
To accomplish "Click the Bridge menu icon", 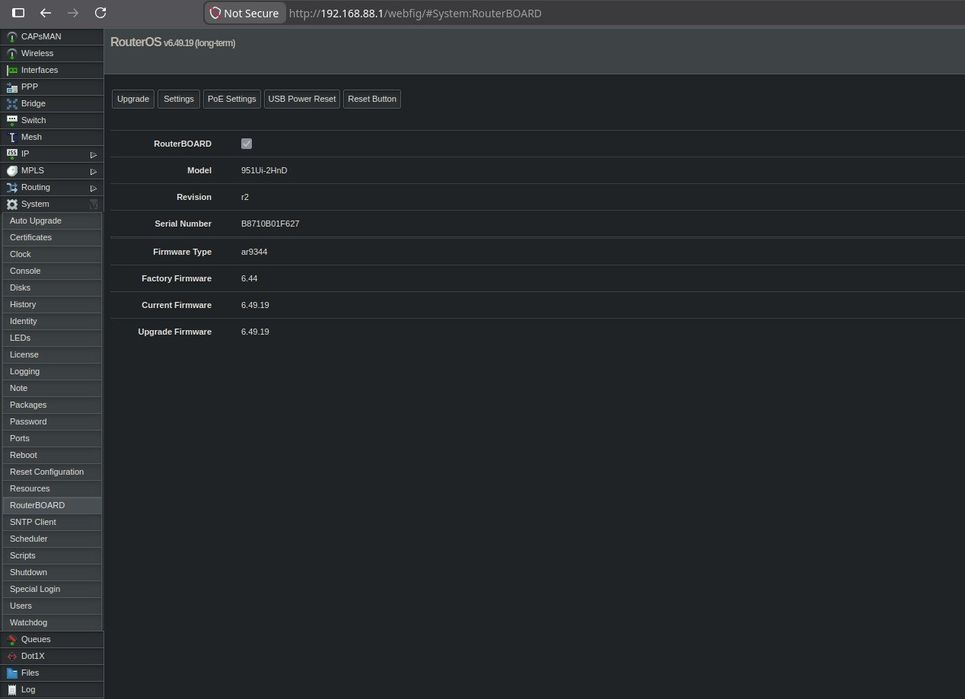I will point(12,104).
